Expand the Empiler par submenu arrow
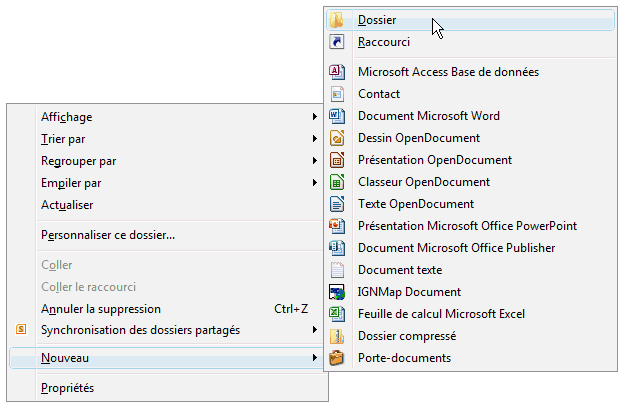Viewport: 623px width, 409px height. pyautogui.click(x=315, y=182)
